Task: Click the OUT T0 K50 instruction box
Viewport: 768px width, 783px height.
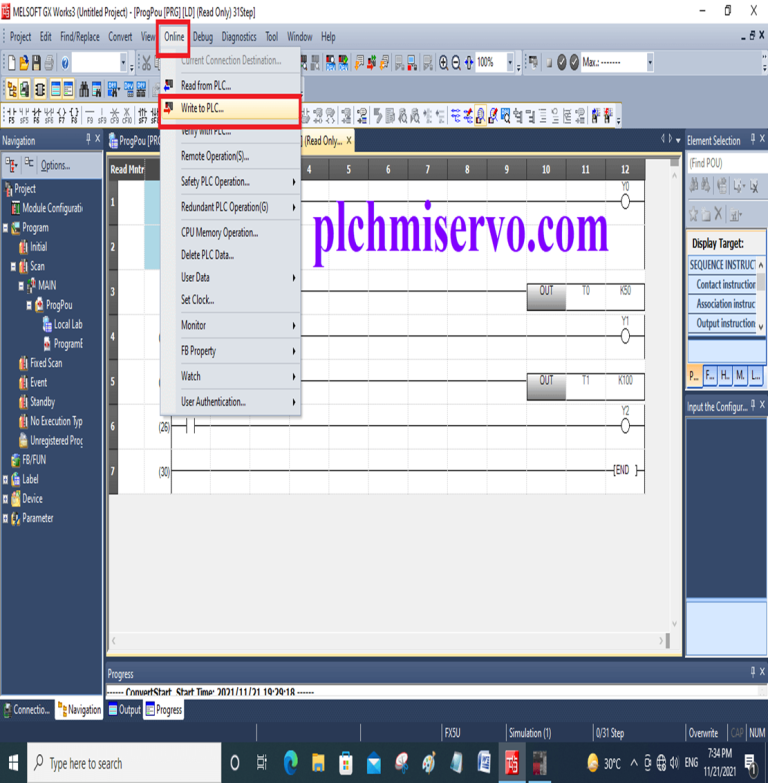Action: tap(586, 297)
